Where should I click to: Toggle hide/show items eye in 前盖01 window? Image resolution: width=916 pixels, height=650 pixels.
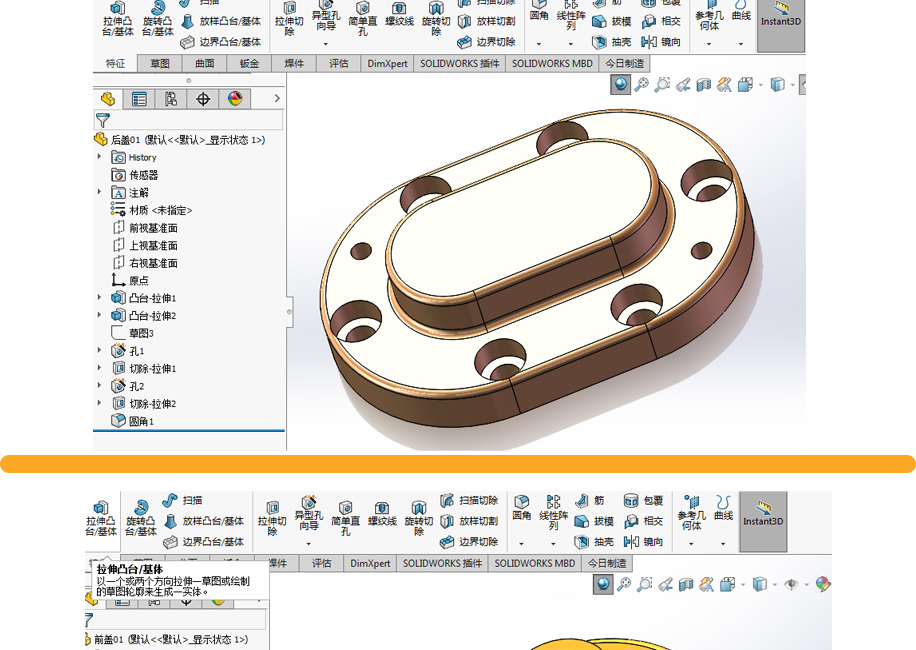tap(791, 584)
